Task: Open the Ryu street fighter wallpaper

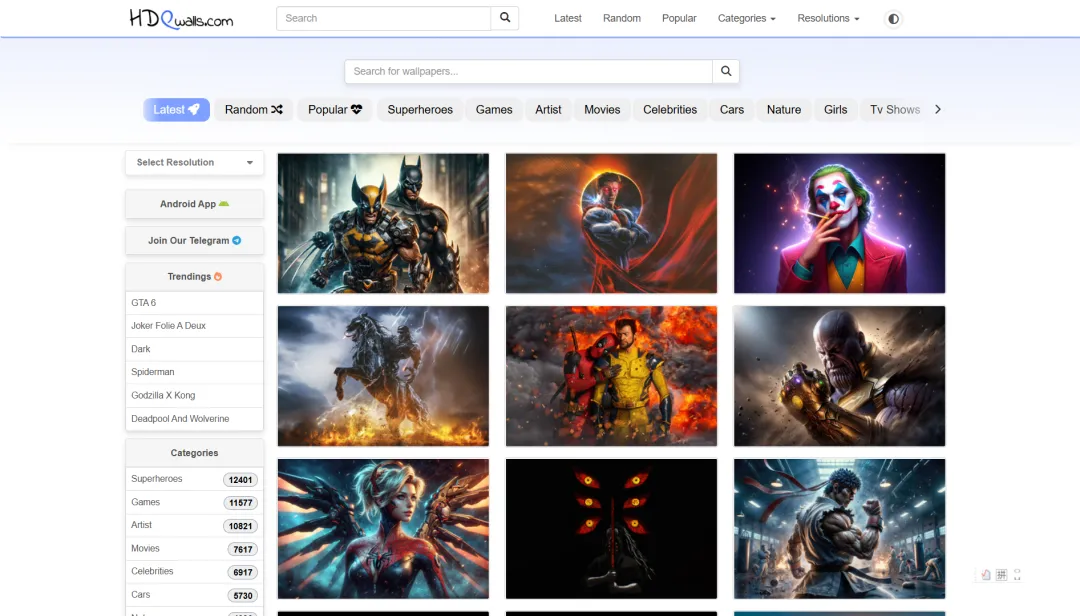Action: pos(839,528)
